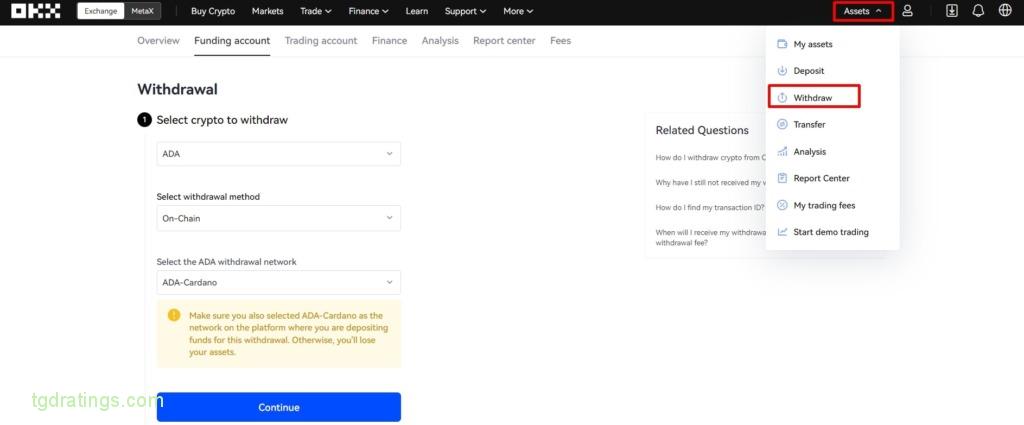Open the ADA crypto dropdown
The width and height of the screenshot is (1024, 425).
click(x=278, y=154)
